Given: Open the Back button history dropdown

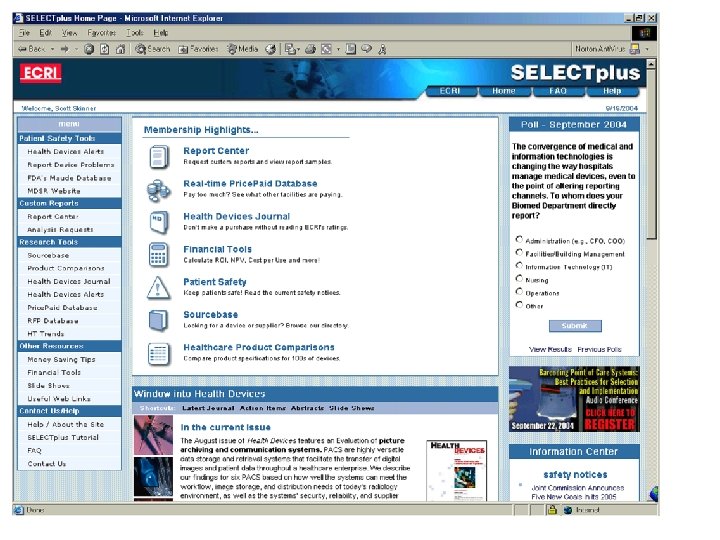Looking at the screenshot, I should [52, 49].
